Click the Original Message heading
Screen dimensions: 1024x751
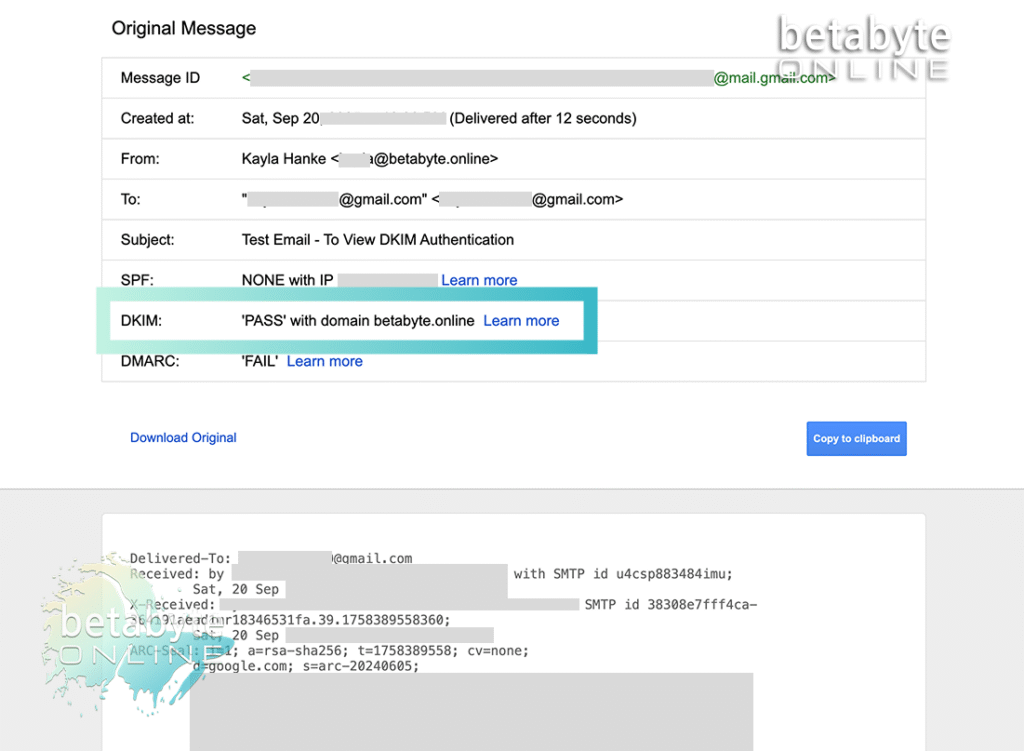(x=184, y=28)
